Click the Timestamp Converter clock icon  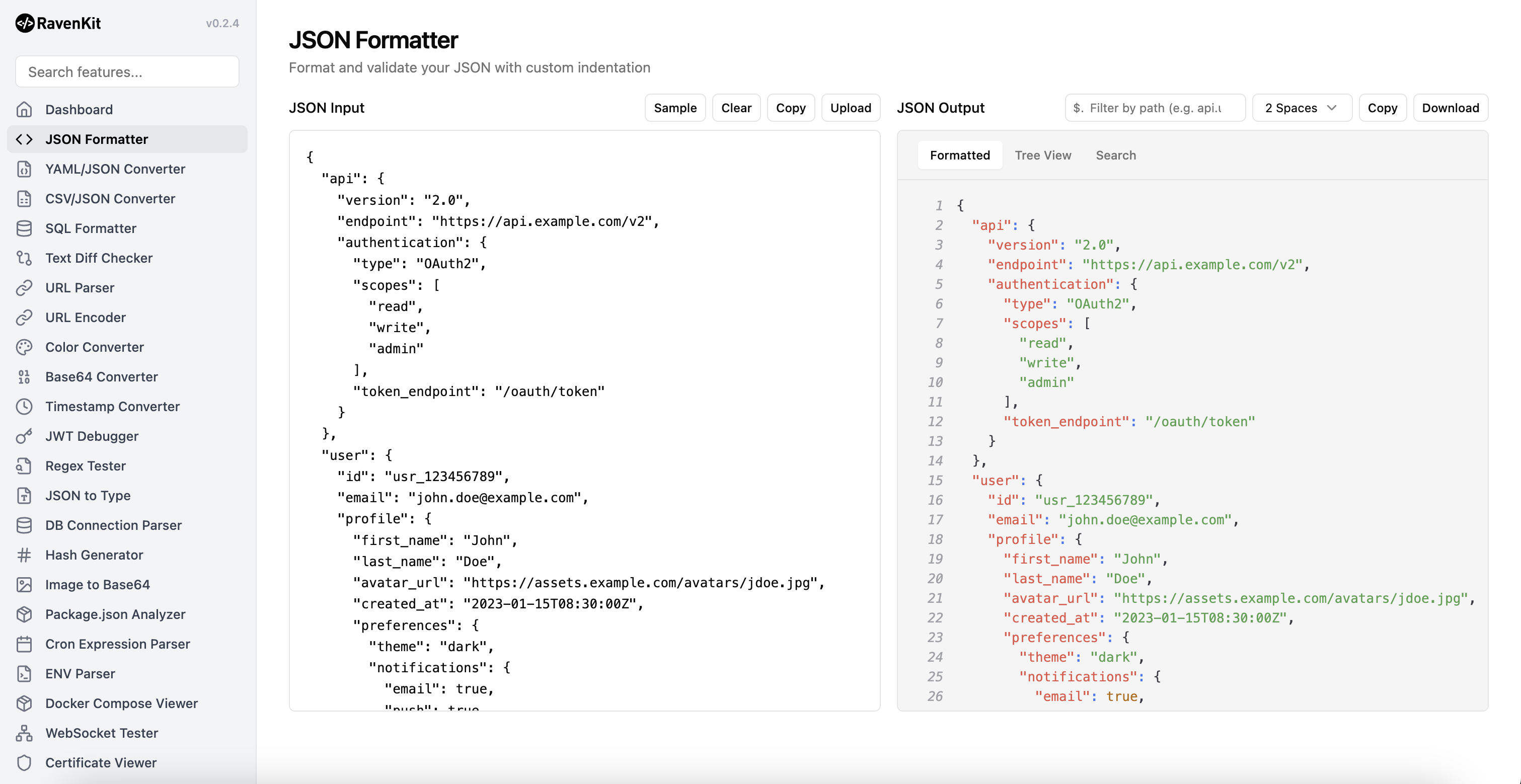pos(24,406)
